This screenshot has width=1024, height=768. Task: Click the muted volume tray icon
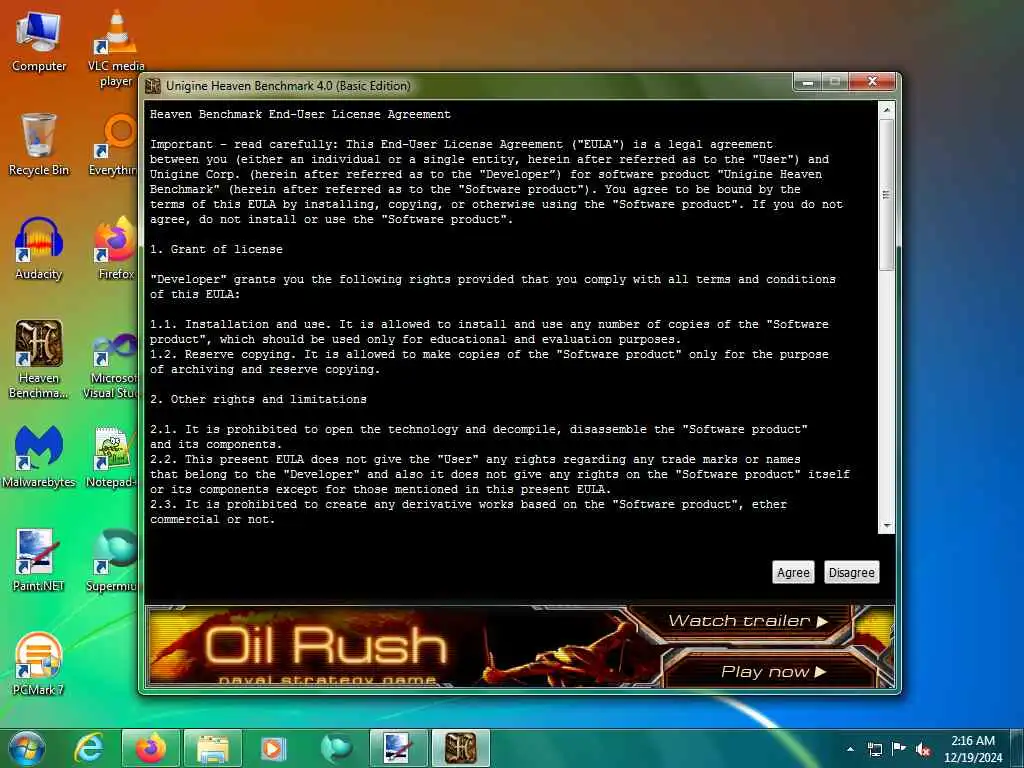coord(923,749)
